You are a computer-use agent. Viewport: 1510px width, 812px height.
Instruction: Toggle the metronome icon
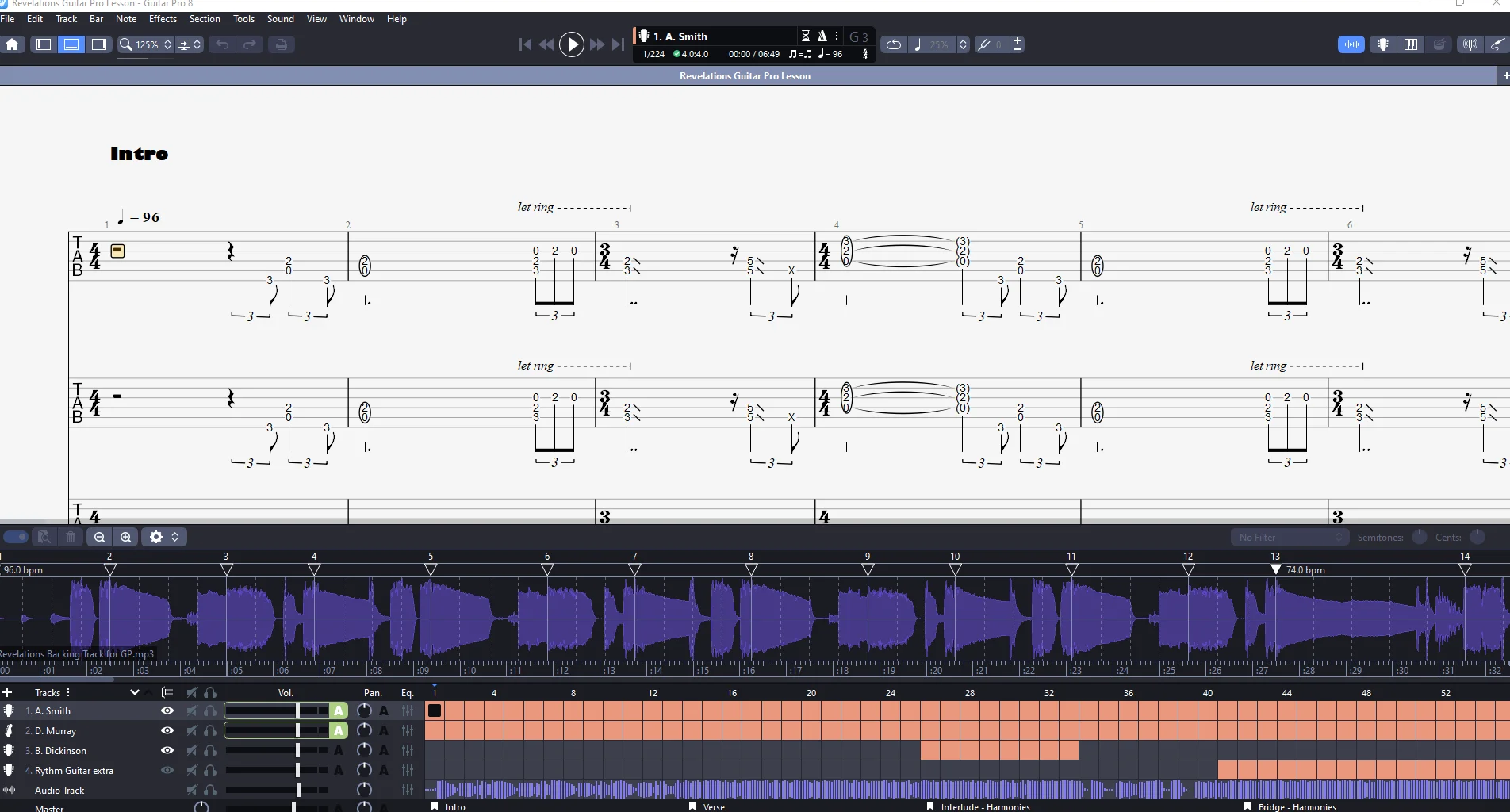[822, 36]
